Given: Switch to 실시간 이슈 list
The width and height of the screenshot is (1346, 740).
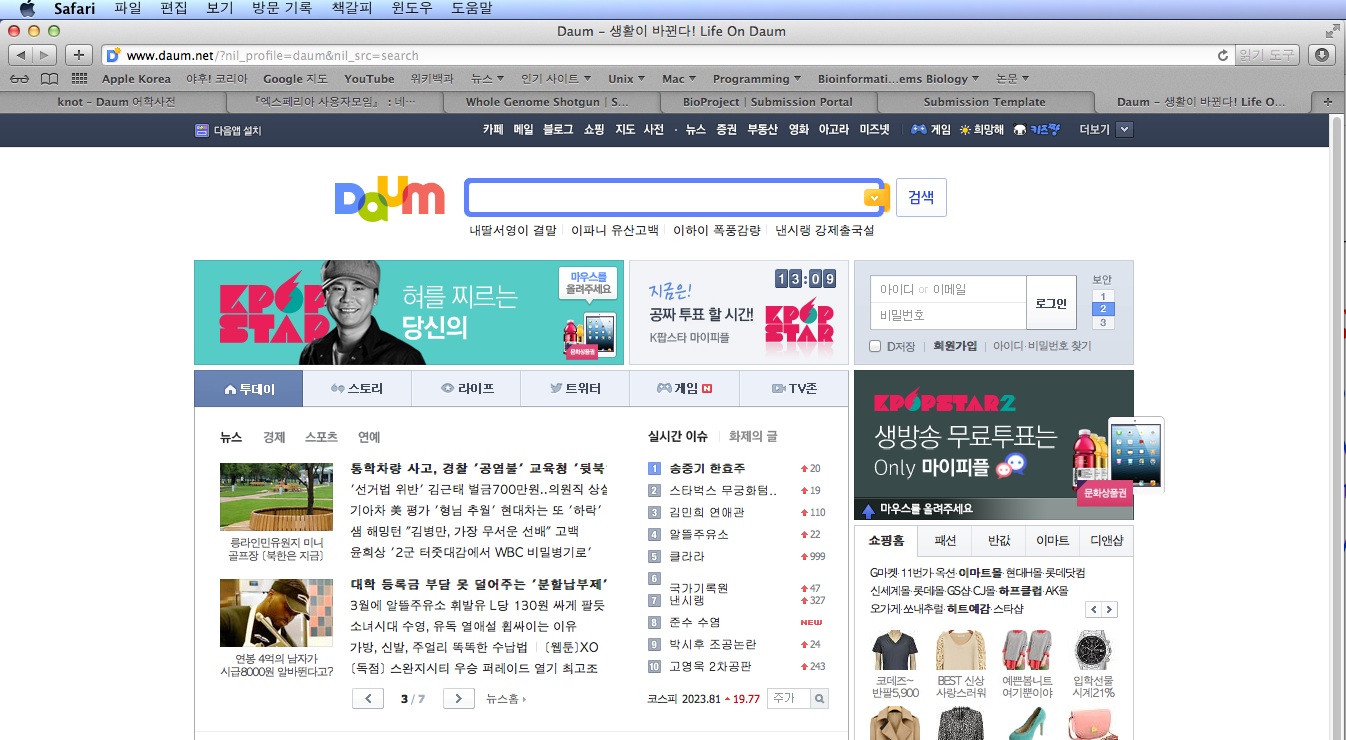Looking at the screenshot, I should [x=678, y=436].
